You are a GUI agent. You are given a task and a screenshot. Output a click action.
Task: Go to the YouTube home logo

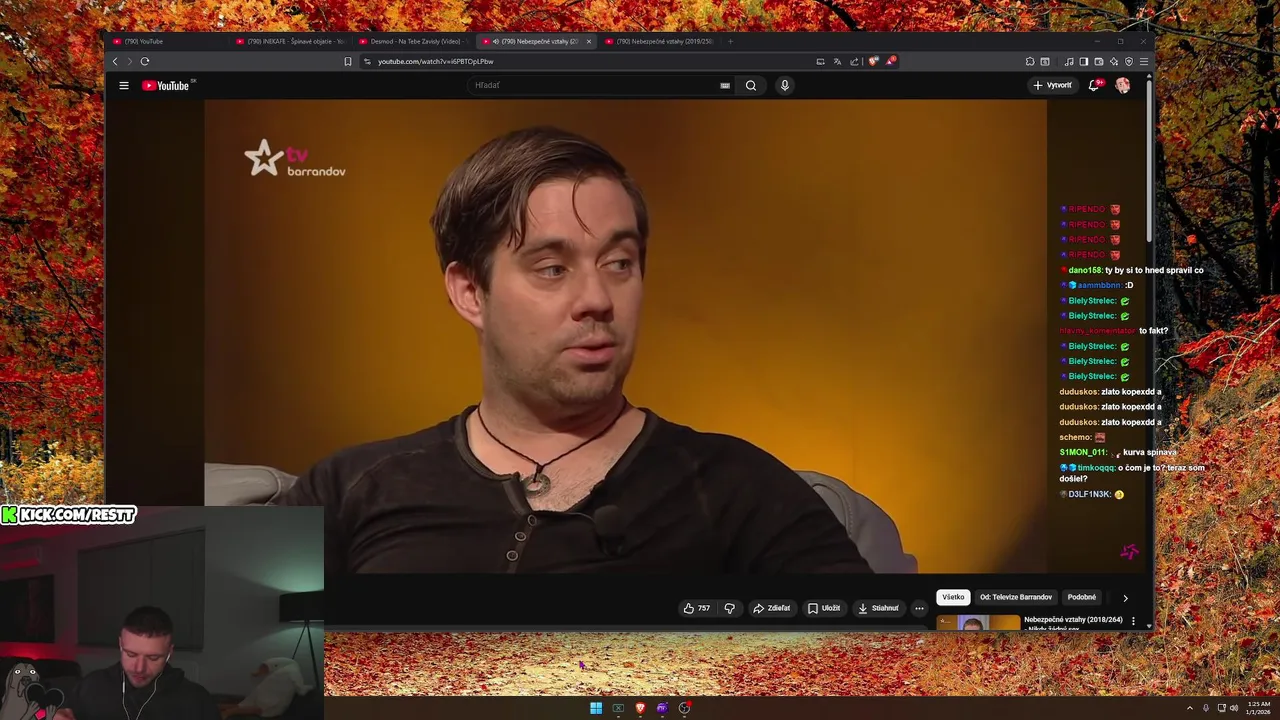(x=166, y=85)
